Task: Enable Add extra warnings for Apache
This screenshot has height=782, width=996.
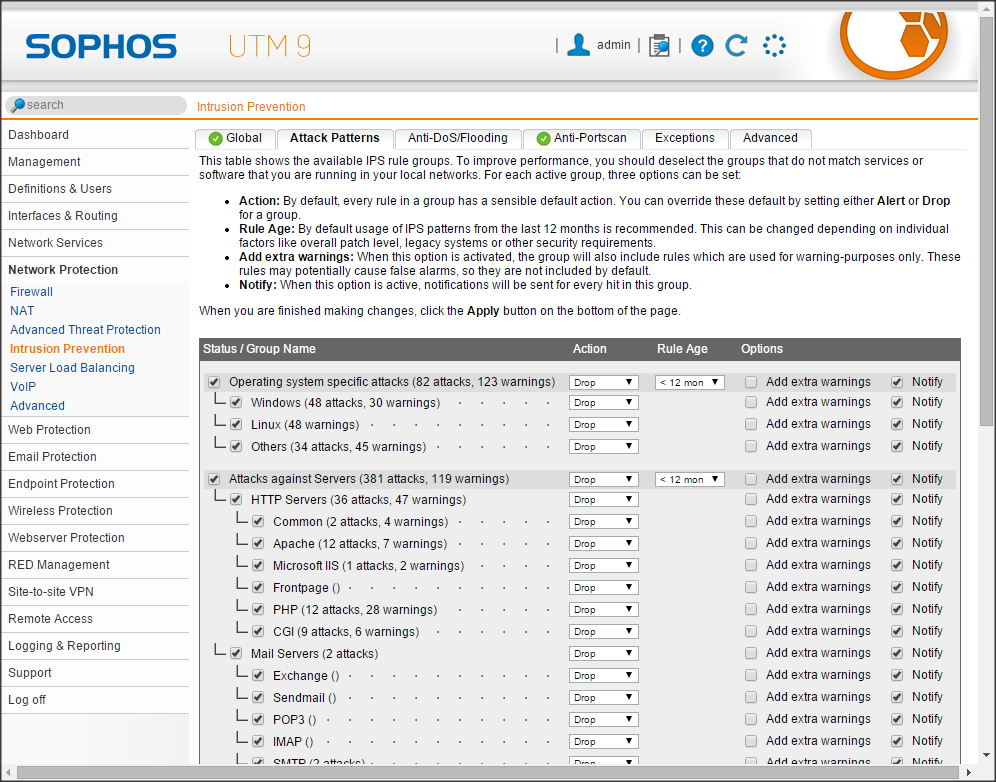Action: (751, 543)
